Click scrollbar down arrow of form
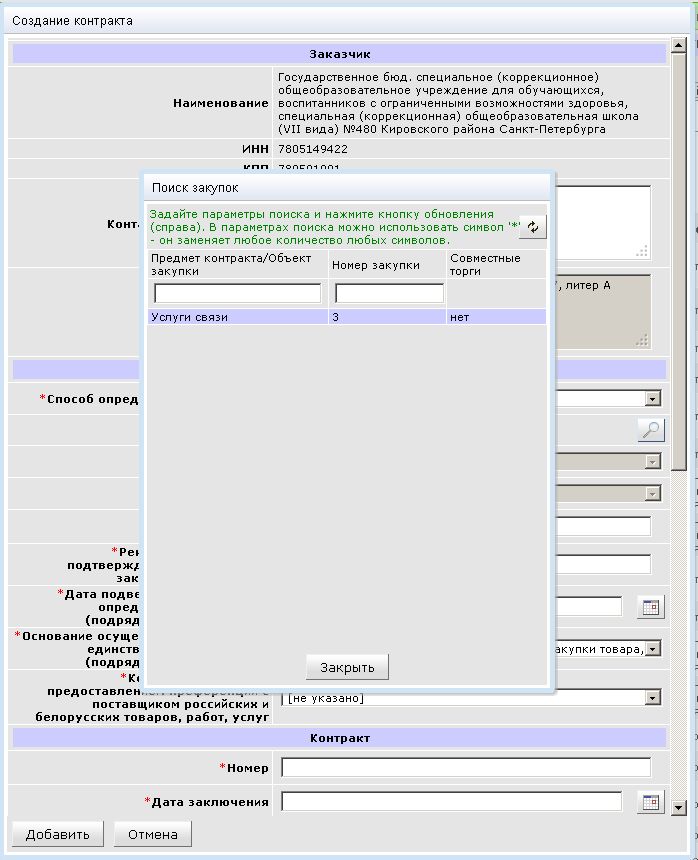 pyautogui.click(x=679, y=807)
